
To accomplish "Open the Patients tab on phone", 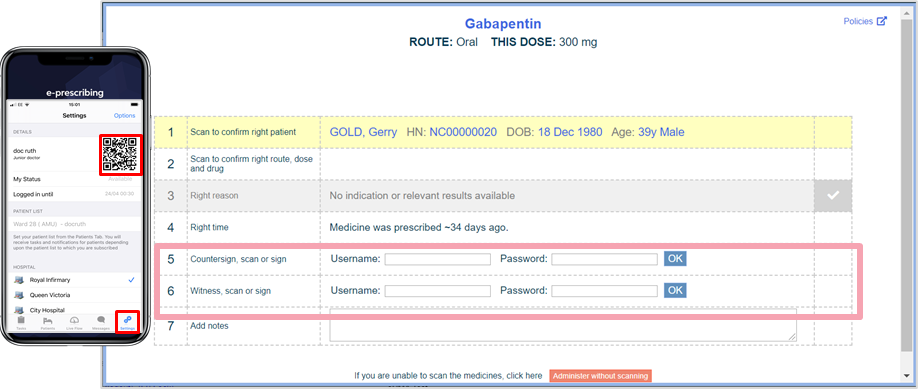I will click(48, 322).
